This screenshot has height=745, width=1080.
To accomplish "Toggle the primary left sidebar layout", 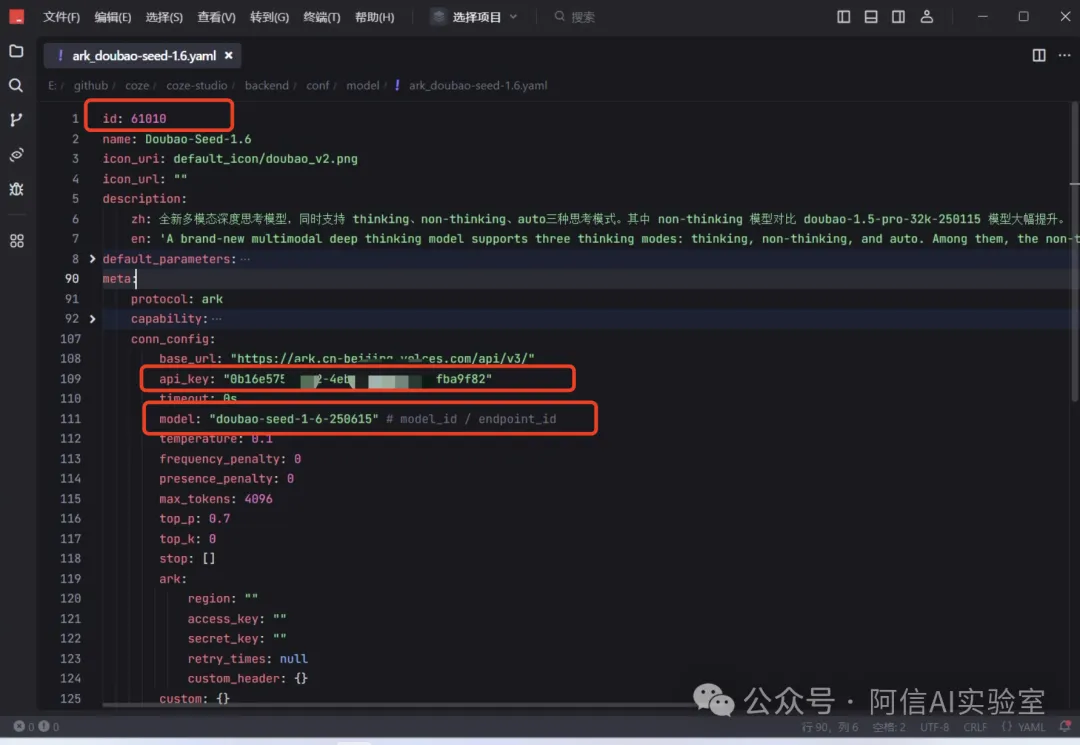I will pyautogui.click(x=844, y=17).
